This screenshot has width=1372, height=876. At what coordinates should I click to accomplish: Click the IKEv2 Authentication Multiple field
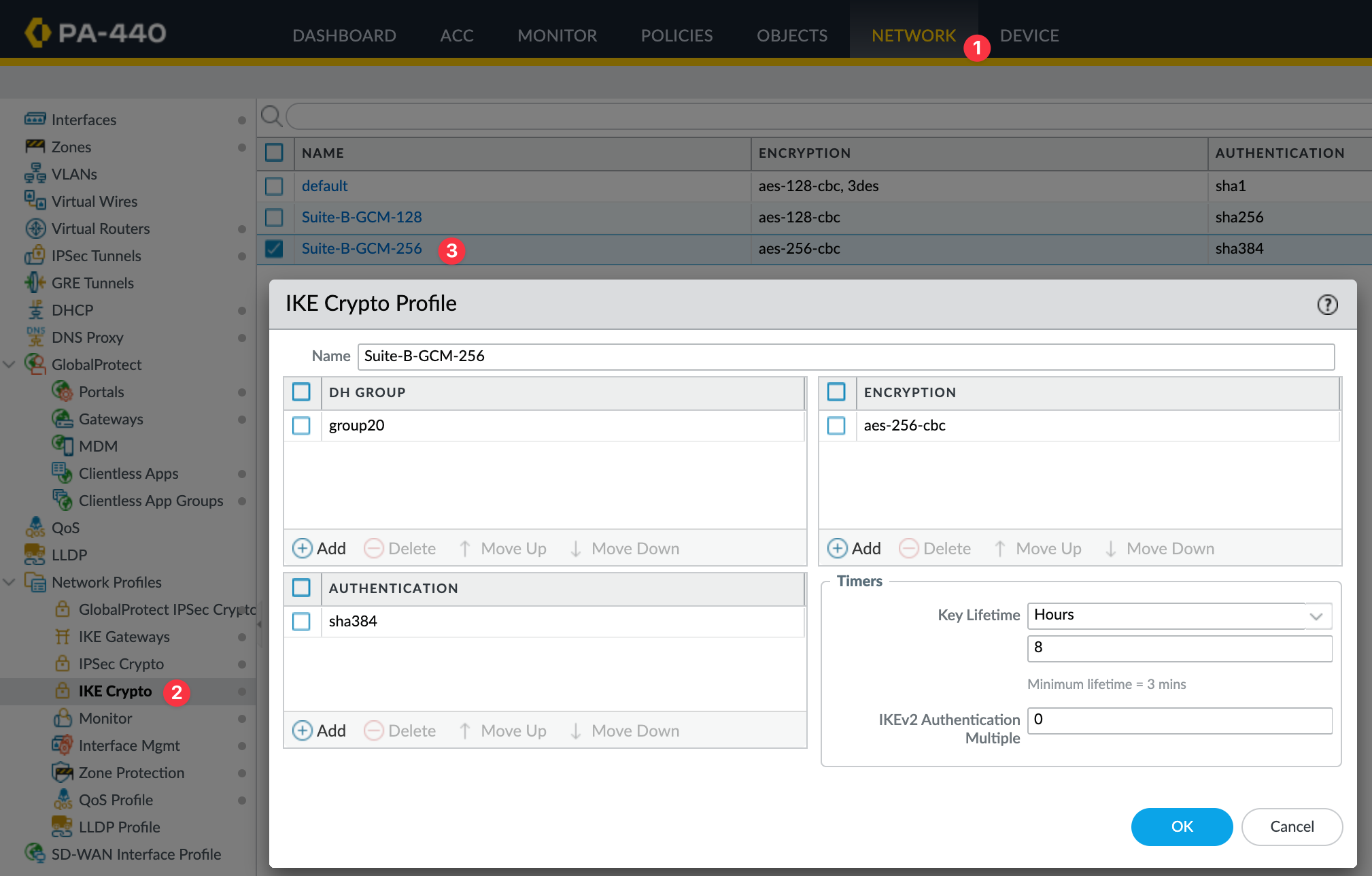click(1179, 720)
